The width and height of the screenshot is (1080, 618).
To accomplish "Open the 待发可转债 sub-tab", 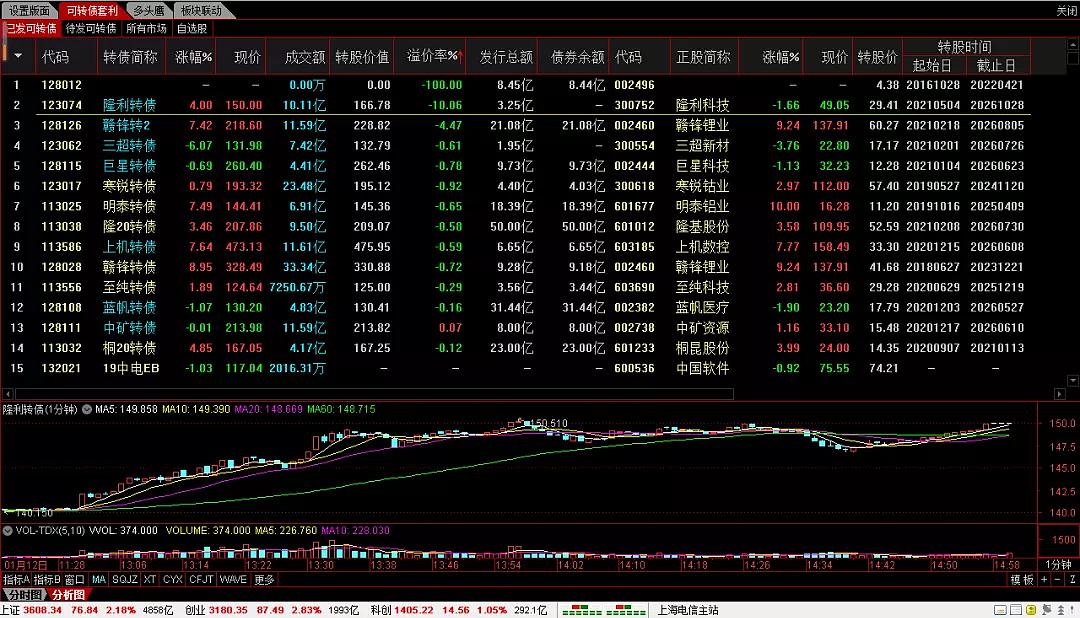I will point(91,28).
